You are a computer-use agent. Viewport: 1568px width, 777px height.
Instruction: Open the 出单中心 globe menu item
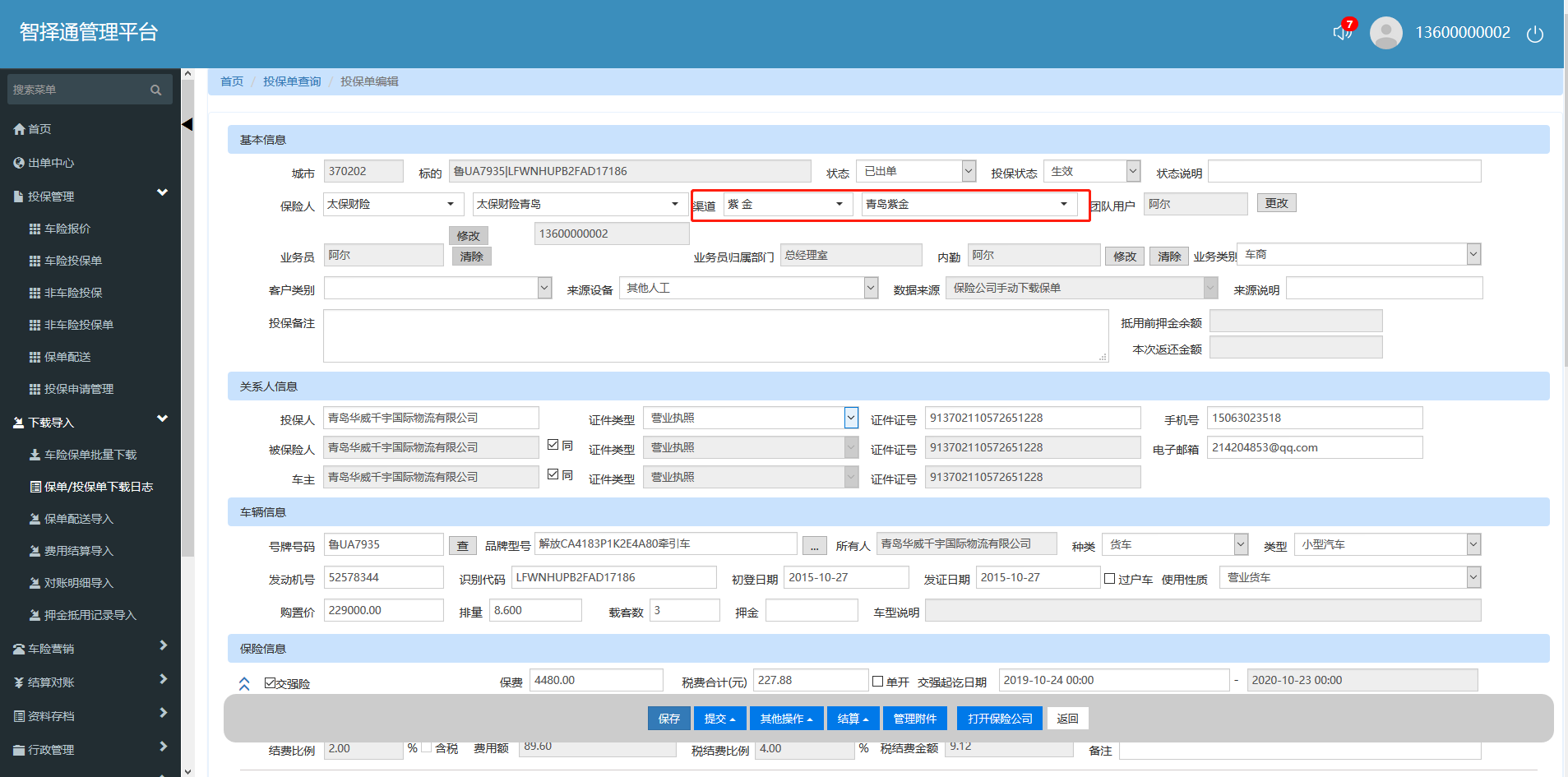(x=50, y=163)
